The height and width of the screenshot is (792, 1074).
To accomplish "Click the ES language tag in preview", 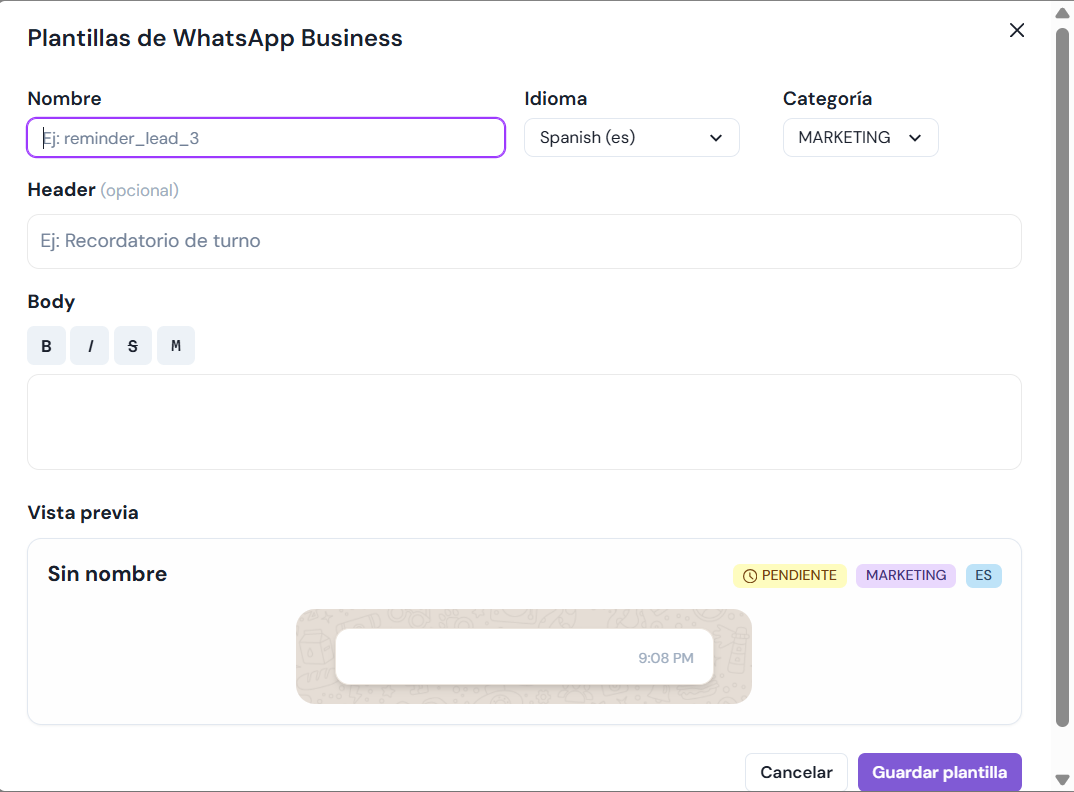I will click(x=983, y=576).
